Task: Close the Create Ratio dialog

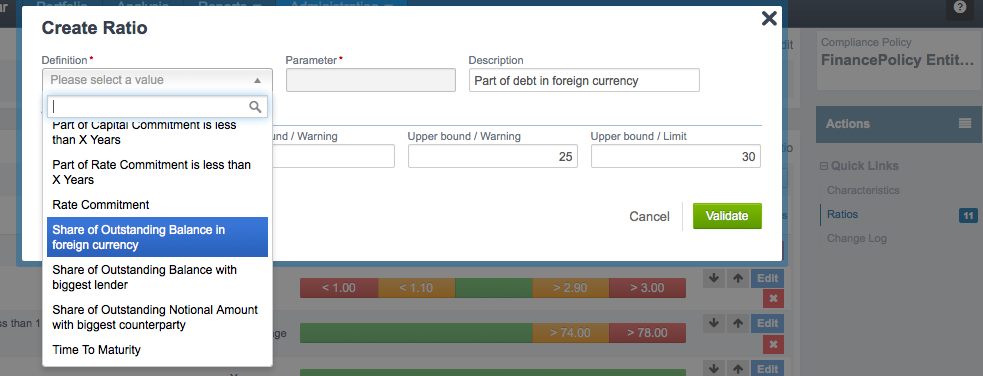Action: [769, 19]
